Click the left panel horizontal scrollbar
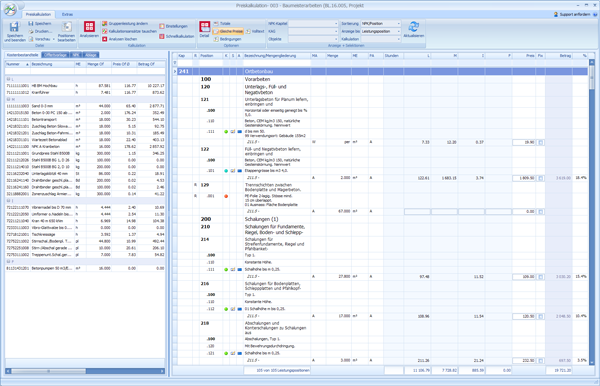Image resolution: width=600 pixels, height=386 pixels. tap(85, 371)
